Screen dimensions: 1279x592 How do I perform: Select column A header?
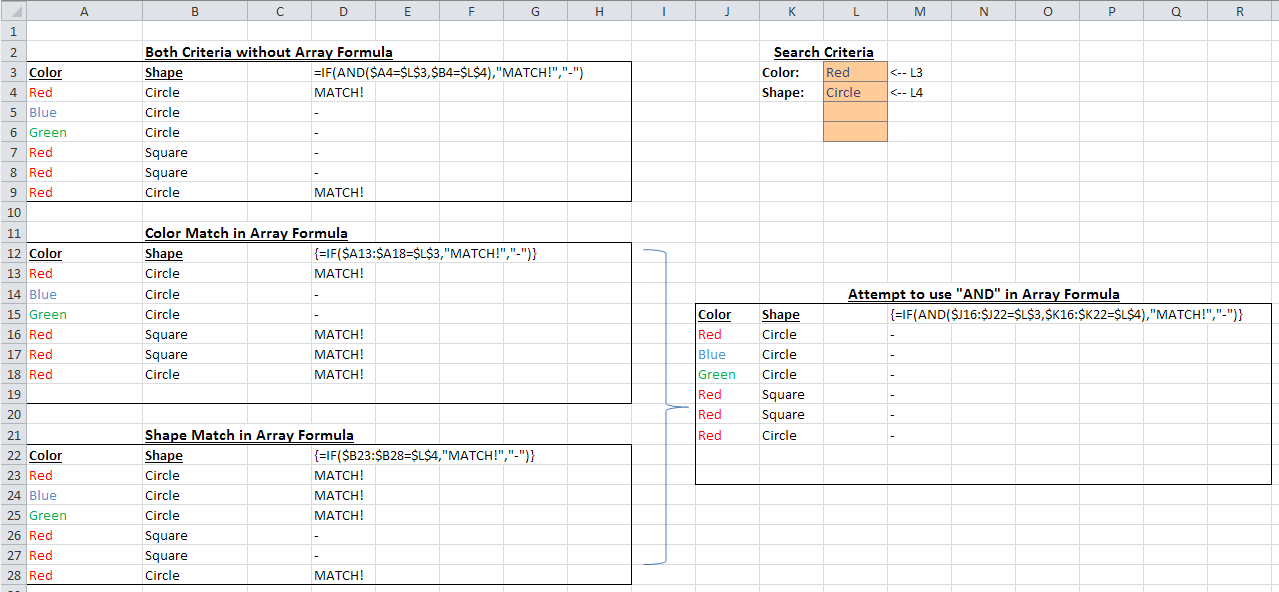(84, 12)
